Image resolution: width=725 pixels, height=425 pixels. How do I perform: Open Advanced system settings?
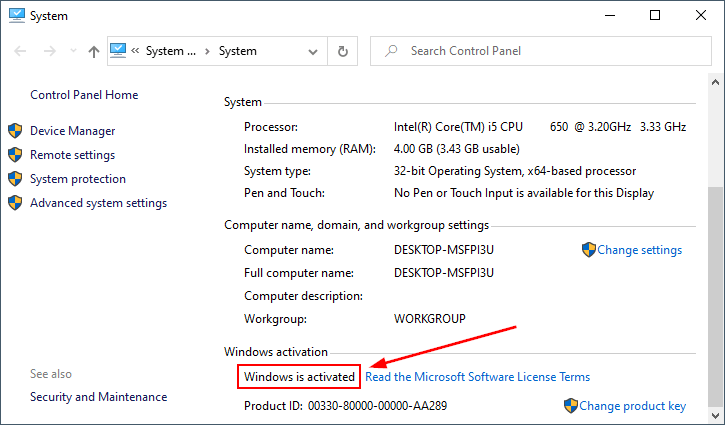[x=98, y=203]
